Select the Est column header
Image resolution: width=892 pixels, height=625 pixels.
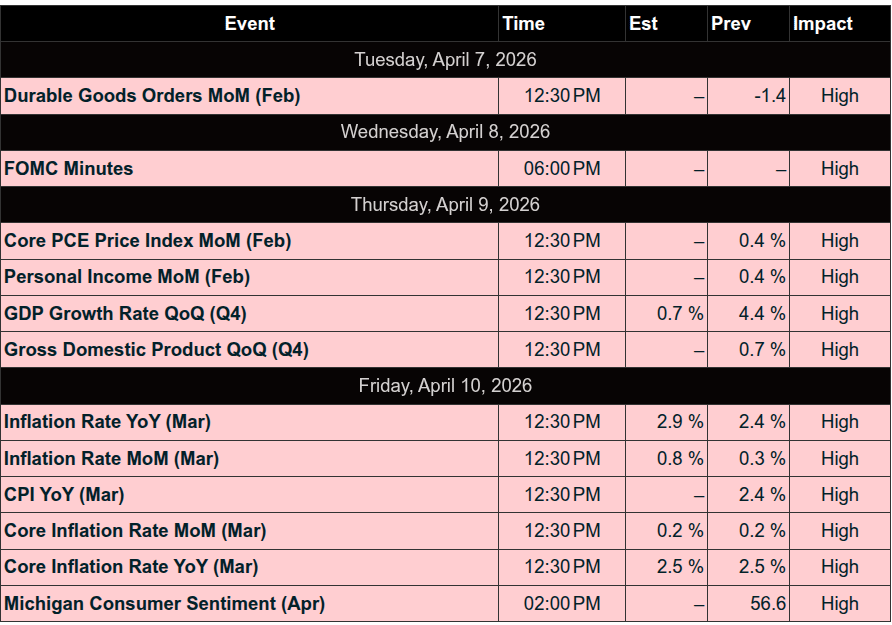pos(643,24)
